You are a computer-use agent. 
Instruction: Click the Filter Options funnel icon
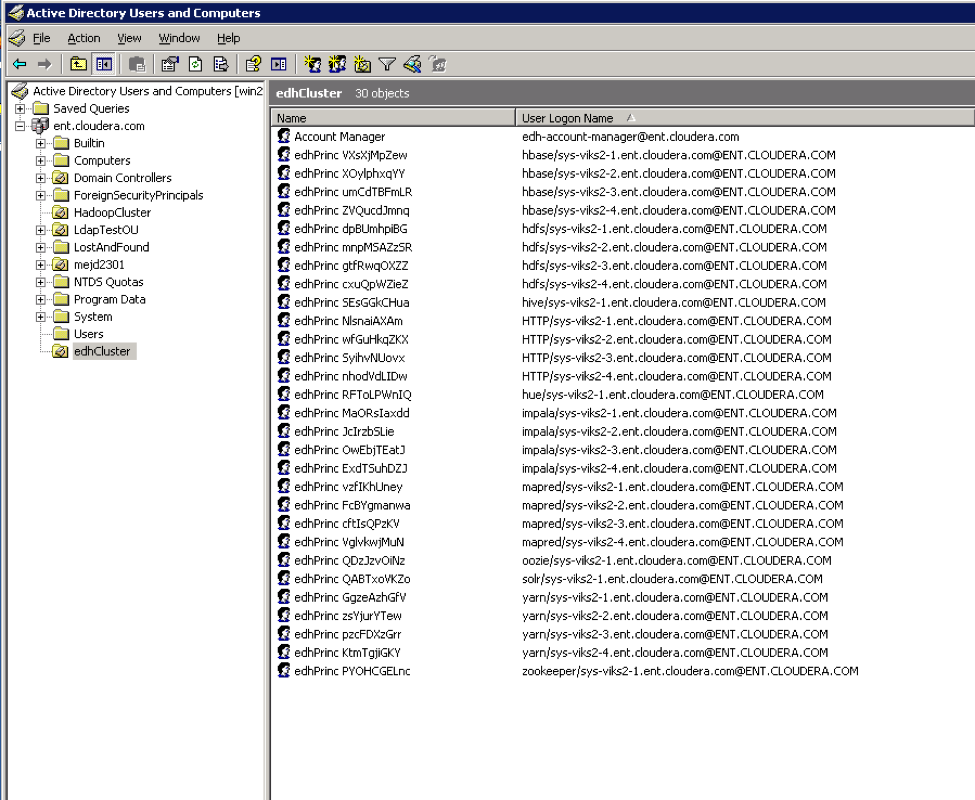(x=387, y=64)
